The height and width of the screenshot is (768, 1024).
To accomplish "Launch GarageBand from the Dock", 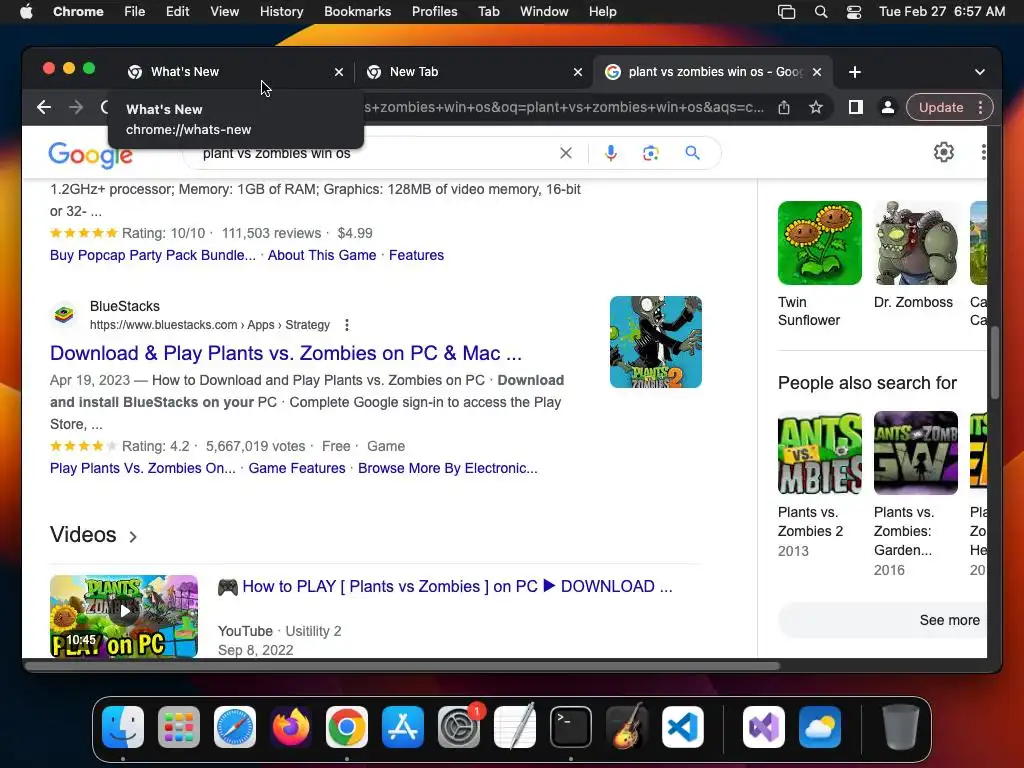I will [627, 727].
